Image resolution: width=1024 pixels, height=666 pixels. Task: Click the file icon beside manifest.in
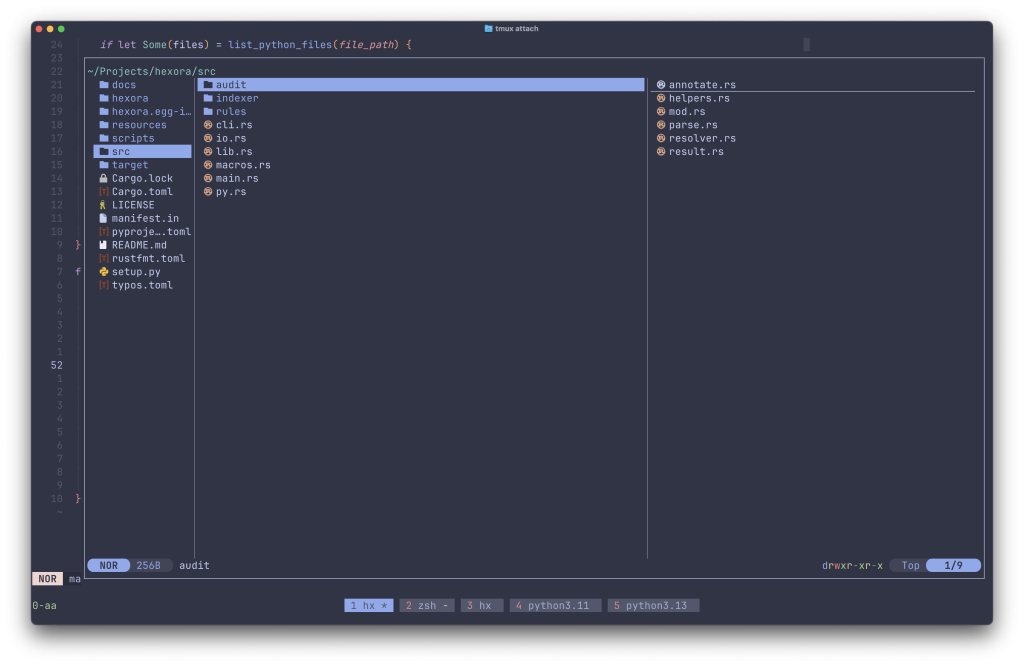point(104,218)
